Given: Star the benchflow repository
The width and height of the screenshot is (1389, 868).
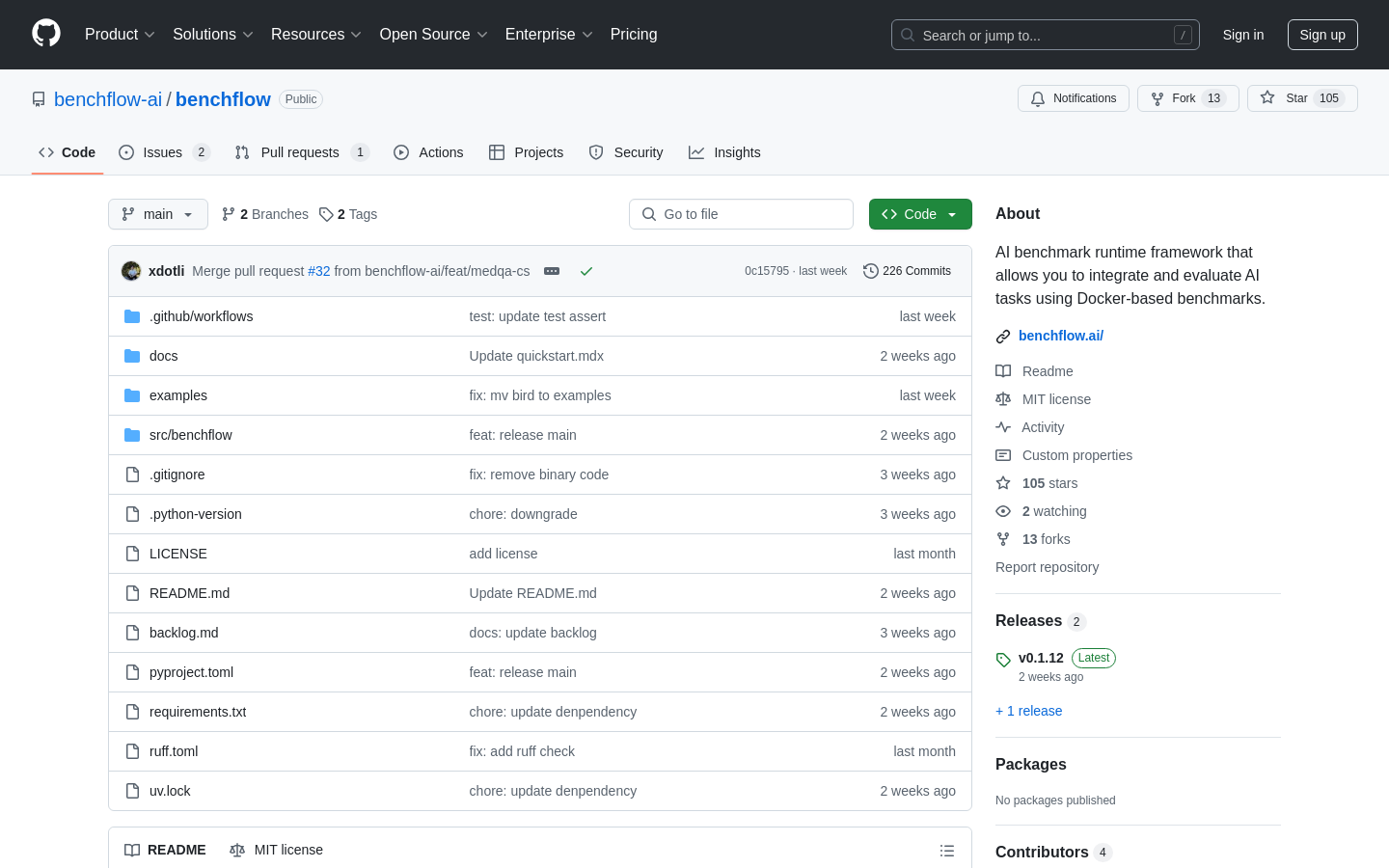Looking at the screenshot, I should [1302, 98].
